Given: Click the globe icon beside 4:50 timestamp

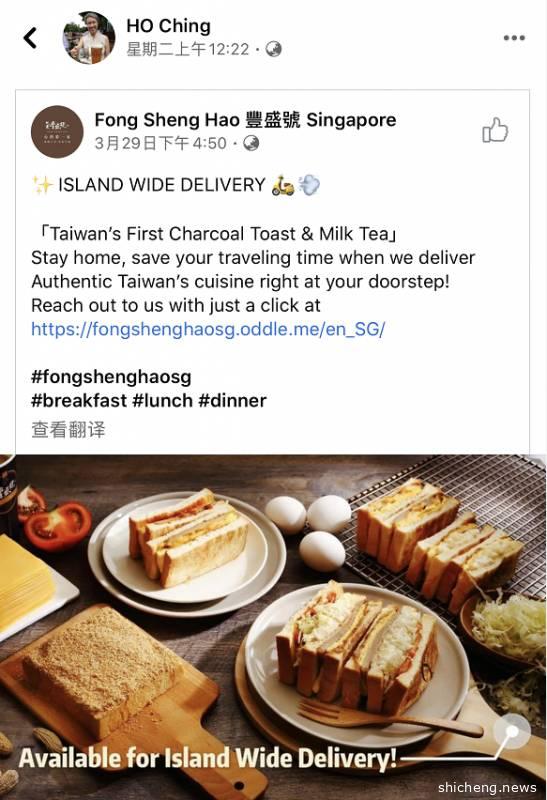Looking at the screenshot, I should pos(251,143).
